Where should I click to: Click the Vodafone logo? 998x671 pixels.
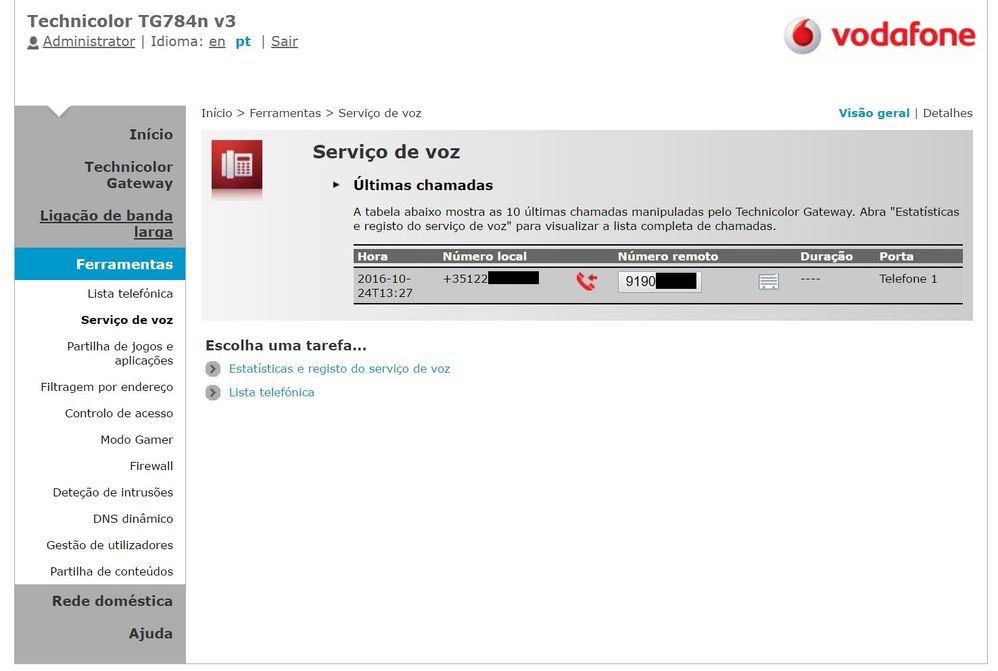[878, 34]
